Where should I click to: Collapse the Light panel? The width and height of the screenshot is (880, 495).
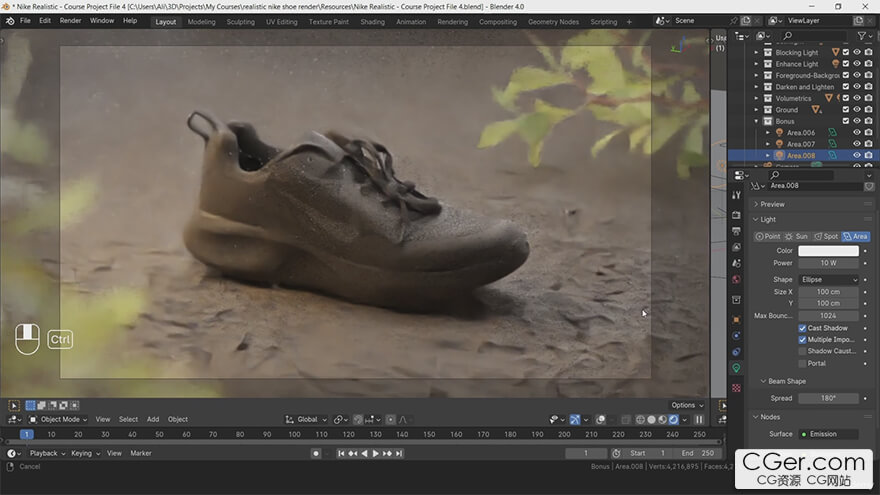(768, 219)
